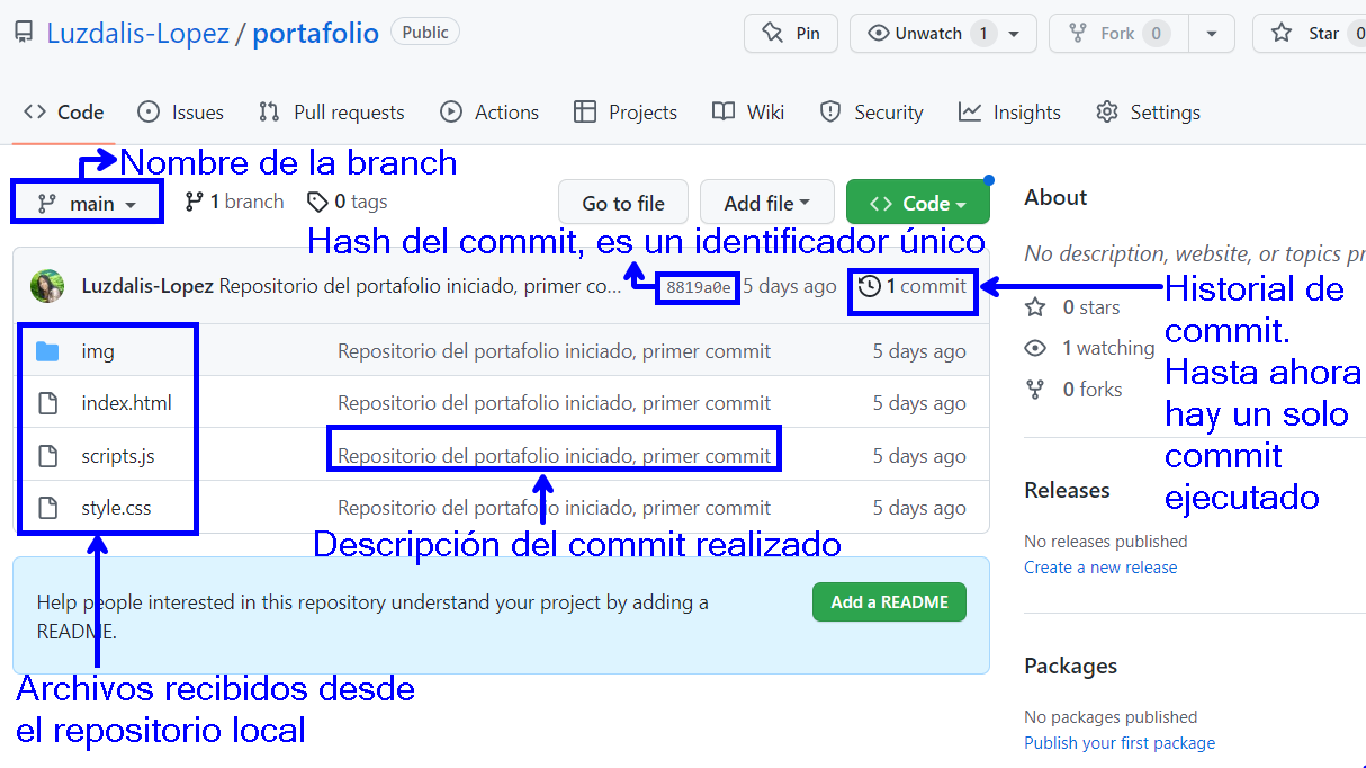Open the 1 watching link
Screen dimensions: 1366x768
tap(1108, 348)
